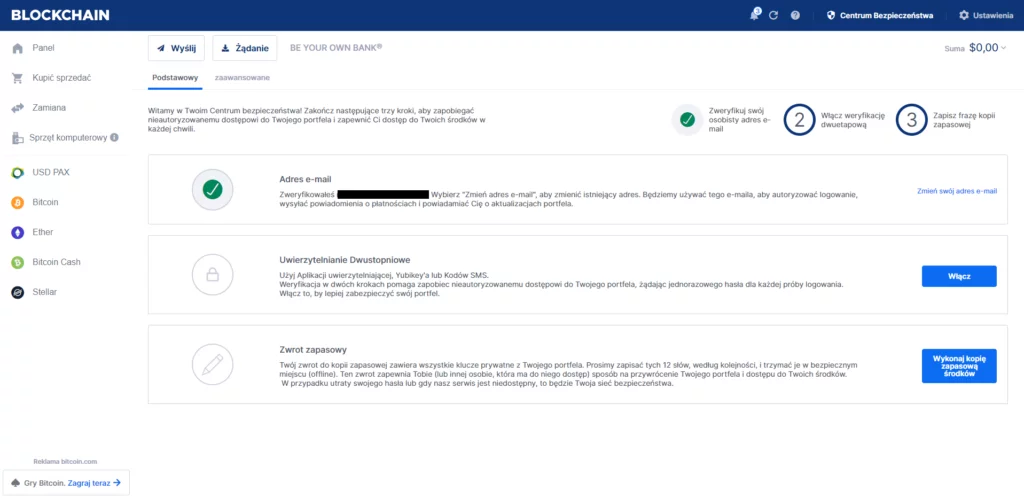The height and width of the screenshot is (498, 1024).
Task: Click the refresh icon in header
Action: tap(774, 15)
